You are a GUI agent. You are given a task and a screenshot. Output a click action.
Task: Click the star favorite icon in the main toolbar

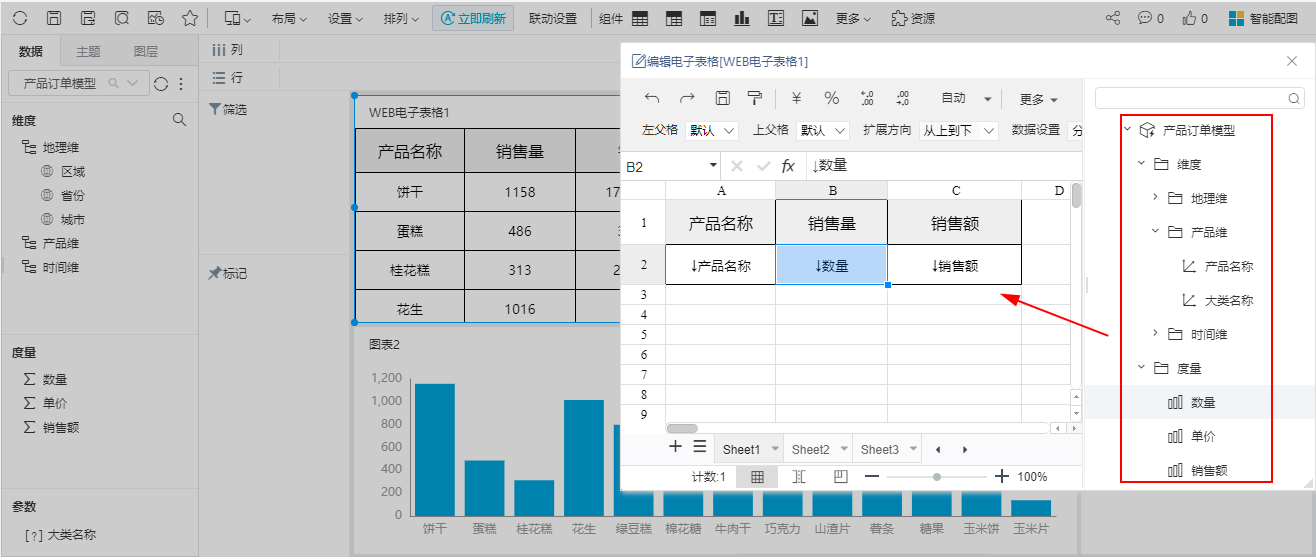[x=189, y=18]
